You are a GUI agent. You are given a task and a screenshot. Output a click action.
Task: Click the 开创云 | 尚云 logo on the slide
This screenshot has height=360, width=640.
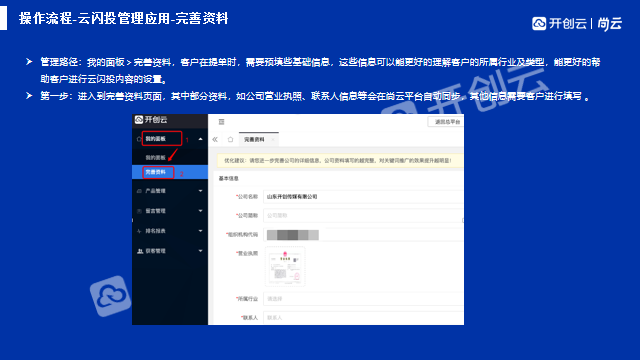pos(577,24)
